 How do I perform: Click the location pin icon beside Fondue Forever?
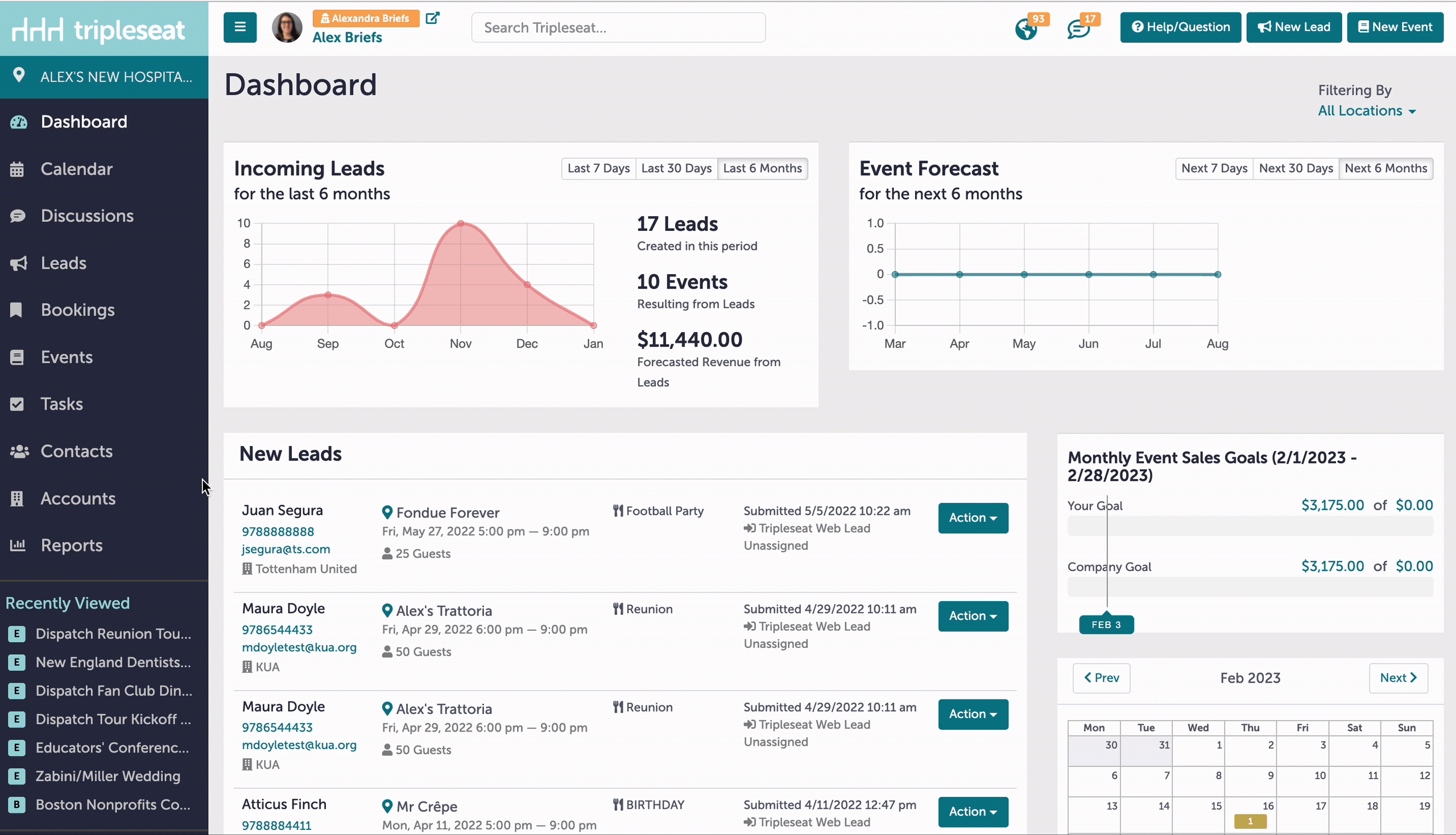click(387, 512)
